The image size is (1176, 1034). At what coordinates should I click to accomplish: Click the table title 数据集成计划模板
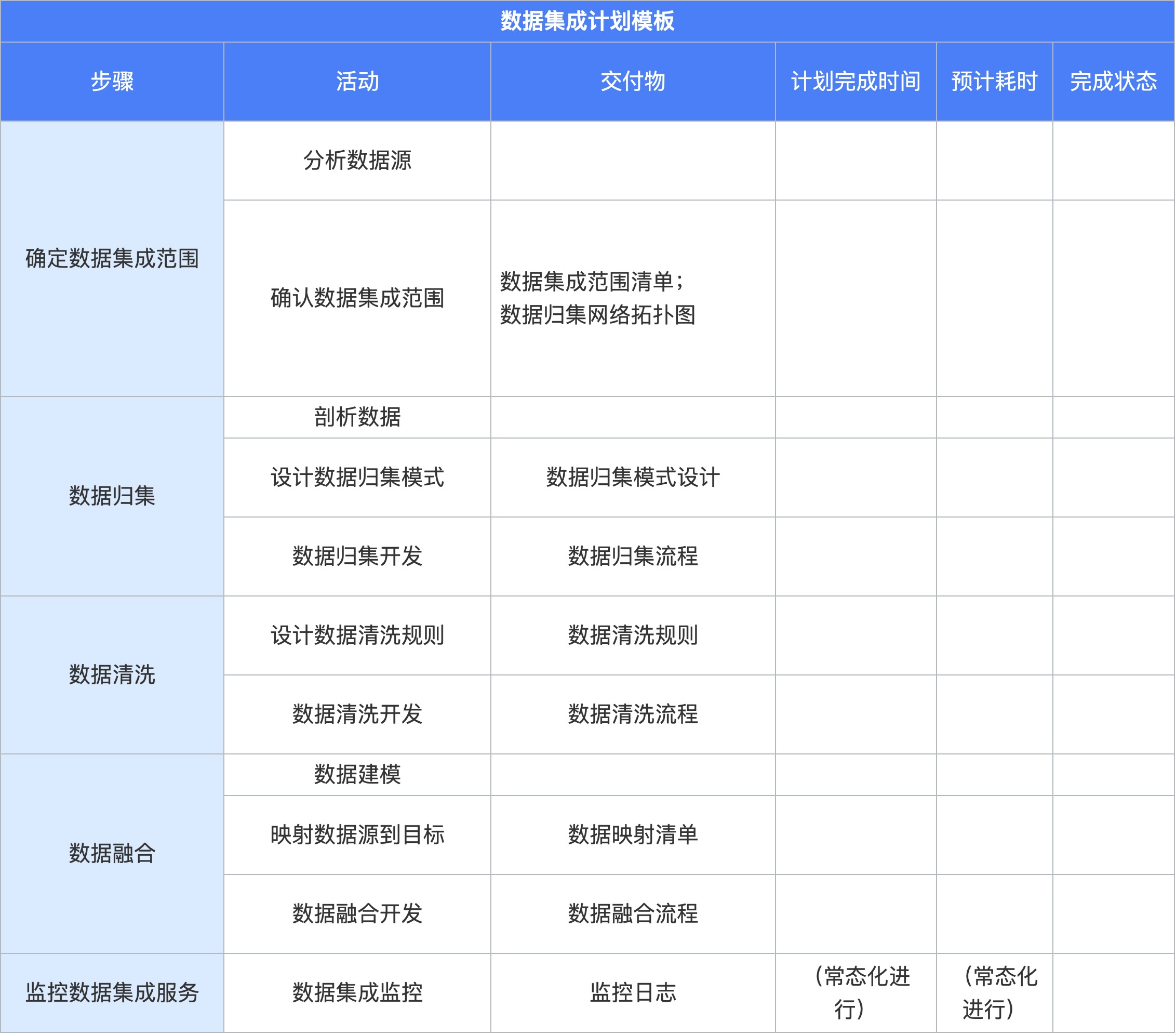tap(588, 20)
